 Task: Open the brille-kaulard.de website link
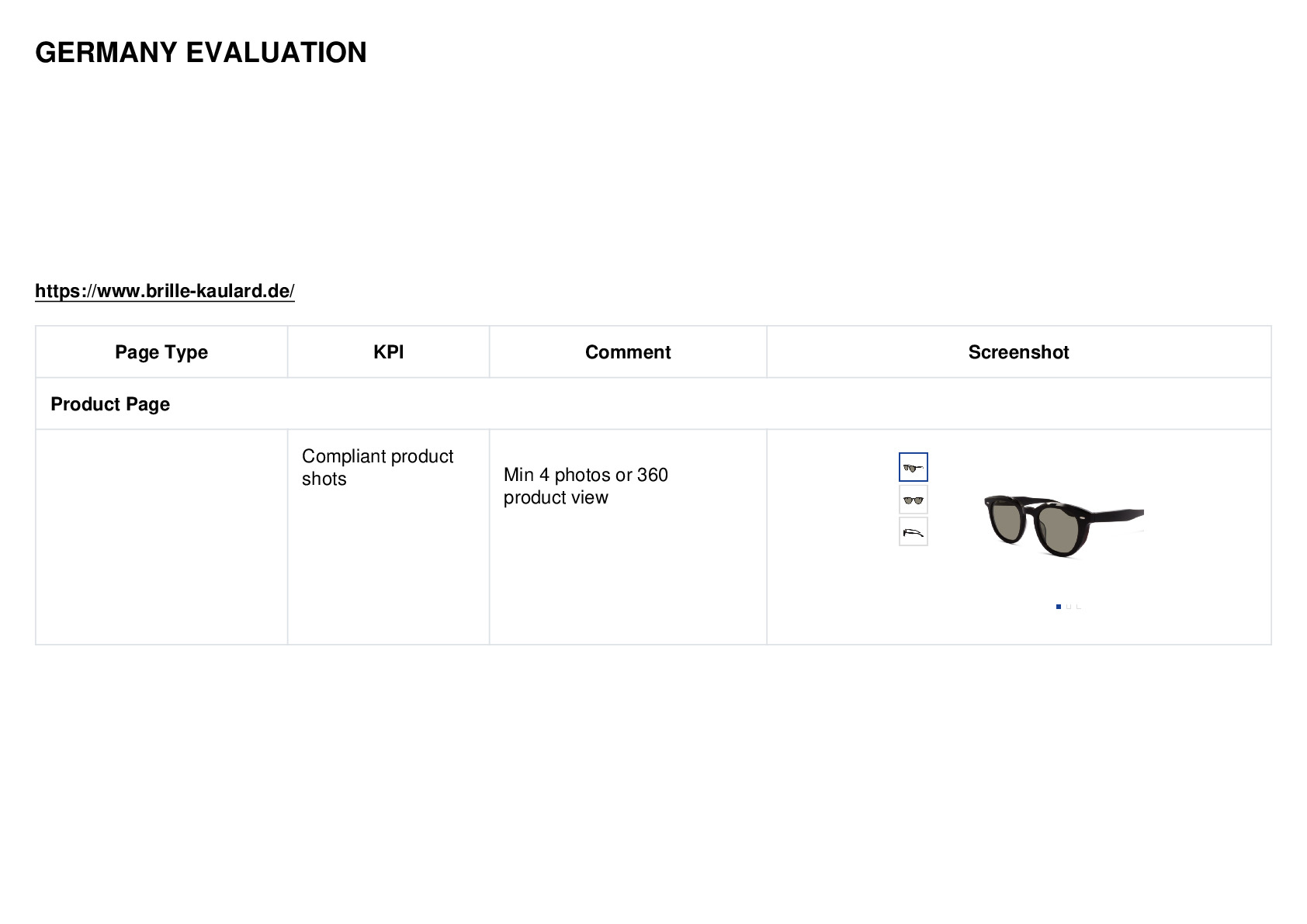(x=165, y=291)
